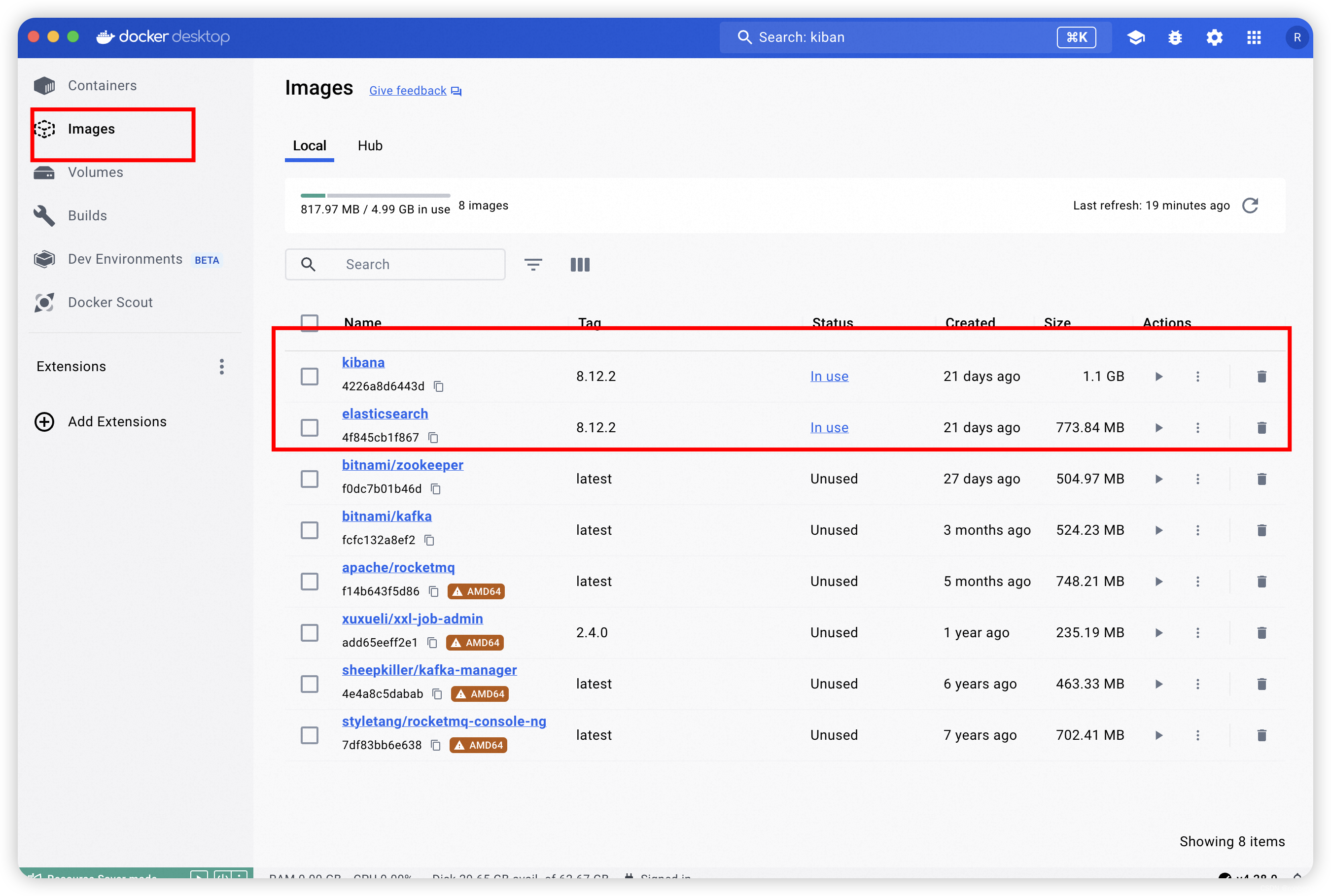Copy the elasticsearch image ID 4f845cb1f867
1331x896 pixels.
click(433, 438)
